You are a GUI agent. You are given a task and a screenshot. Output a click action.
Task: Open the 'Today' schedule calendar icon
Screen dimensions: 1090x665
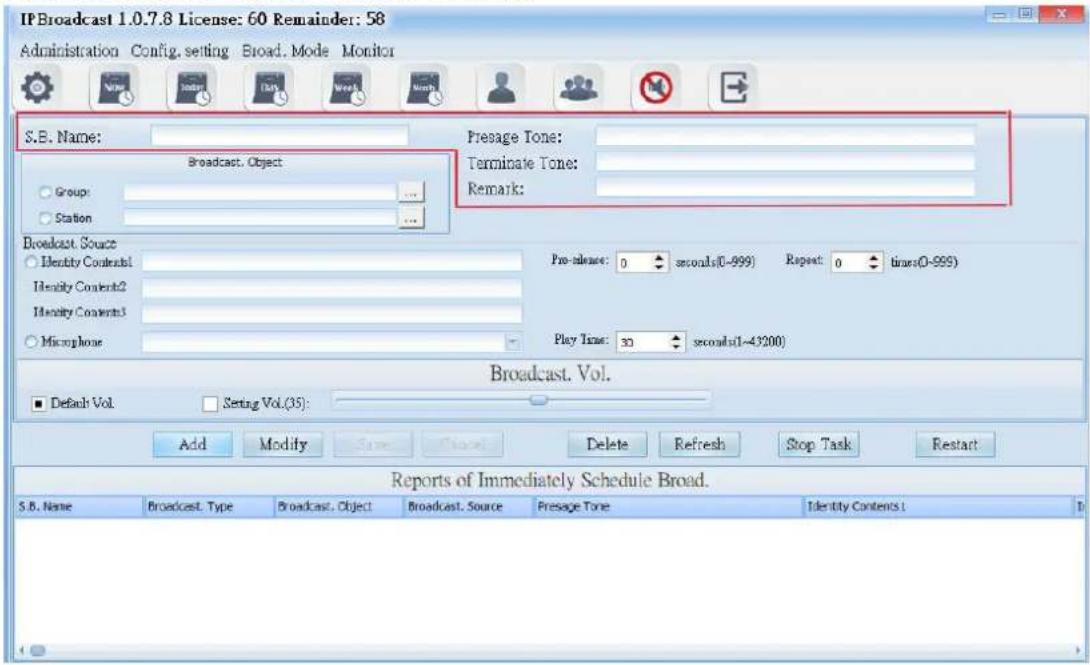(x=193, y=88)
